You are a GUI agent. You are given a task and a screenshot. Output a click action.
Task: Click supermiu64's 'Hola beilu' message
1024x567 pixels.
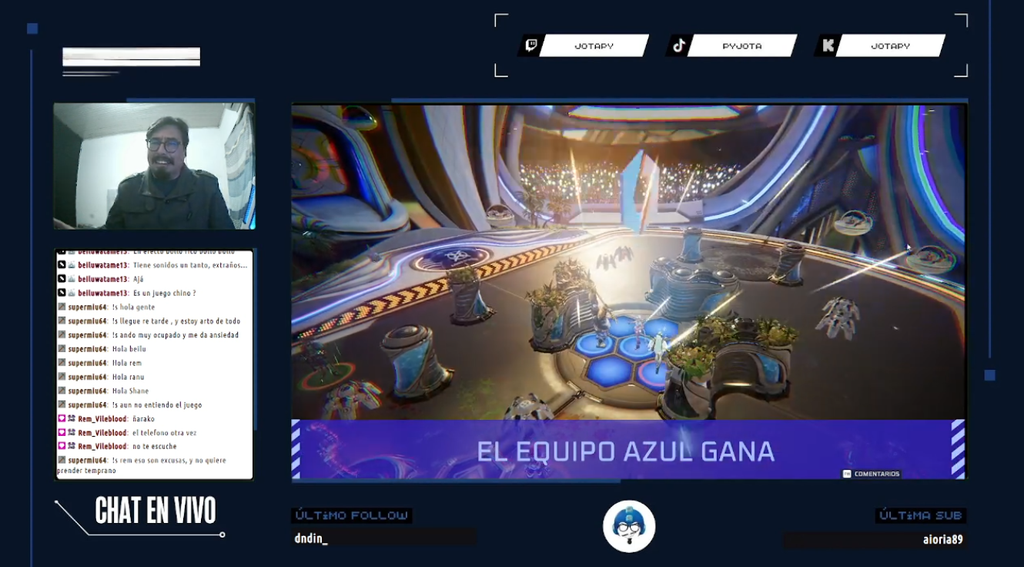tap(129, 349)
